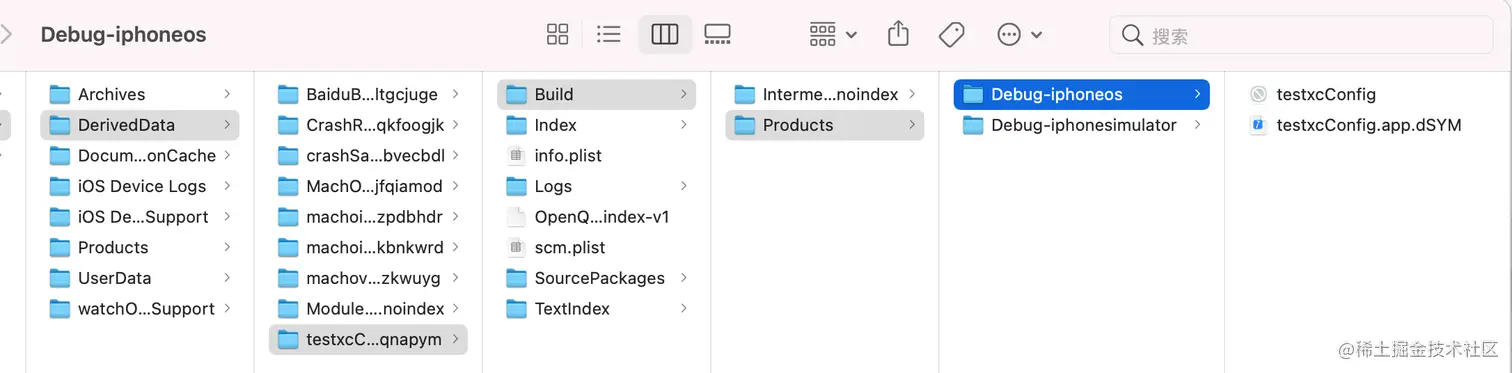Viewport: 1512px width, 373px height.
Task: Expand the Intermediates noindex folder chevron
Action: pyautogui.click(x=912, y=94)
